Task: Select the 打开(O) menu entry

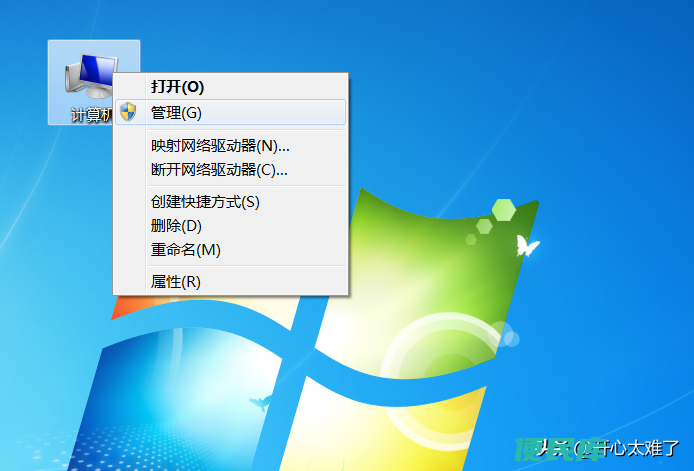Action: click(x=230, y=87)
